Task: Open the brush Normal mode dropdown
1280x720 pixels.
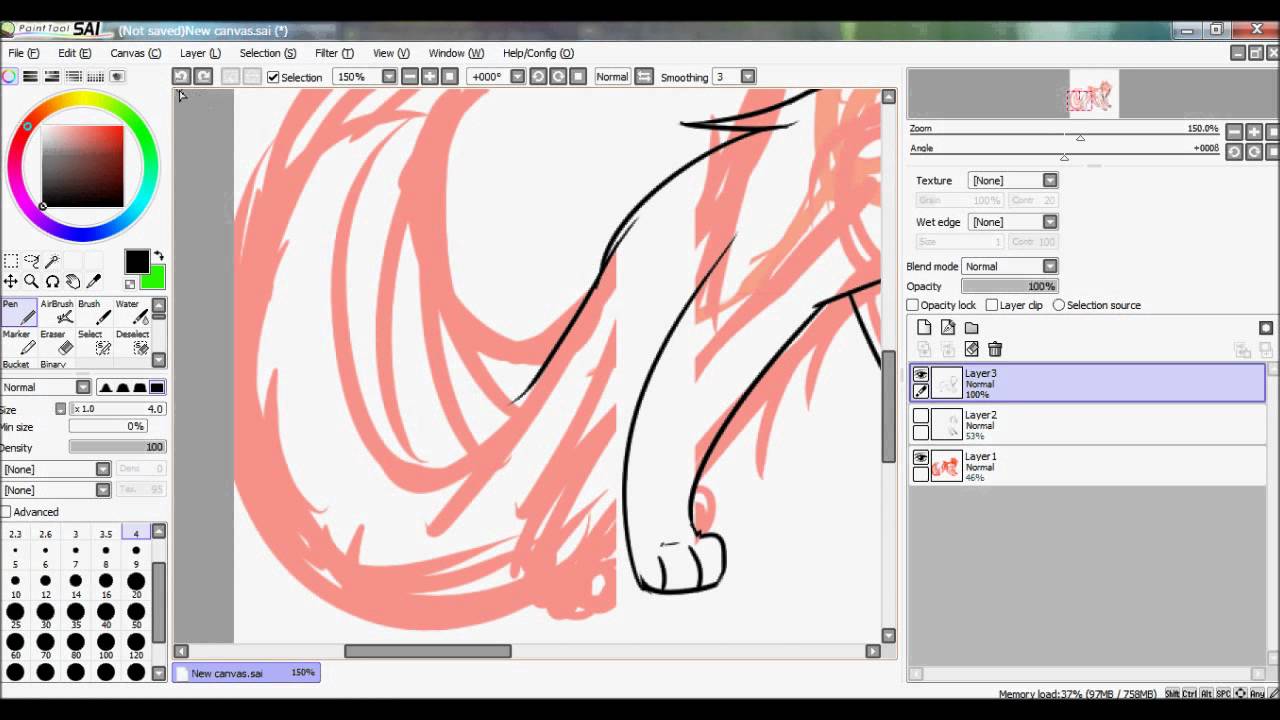Action: [84, 387]
